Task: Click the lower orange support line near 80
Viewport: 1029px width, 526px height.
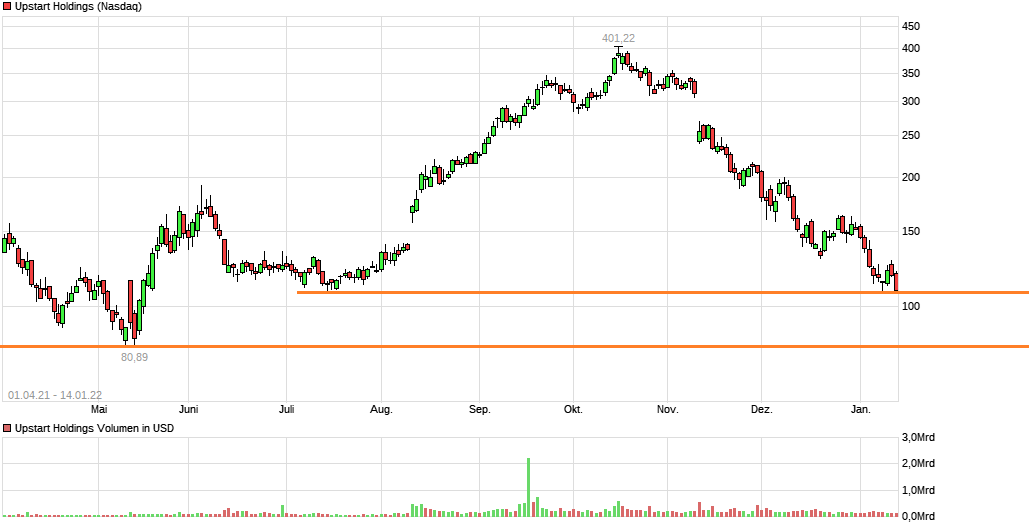Action: click(514, 346)
